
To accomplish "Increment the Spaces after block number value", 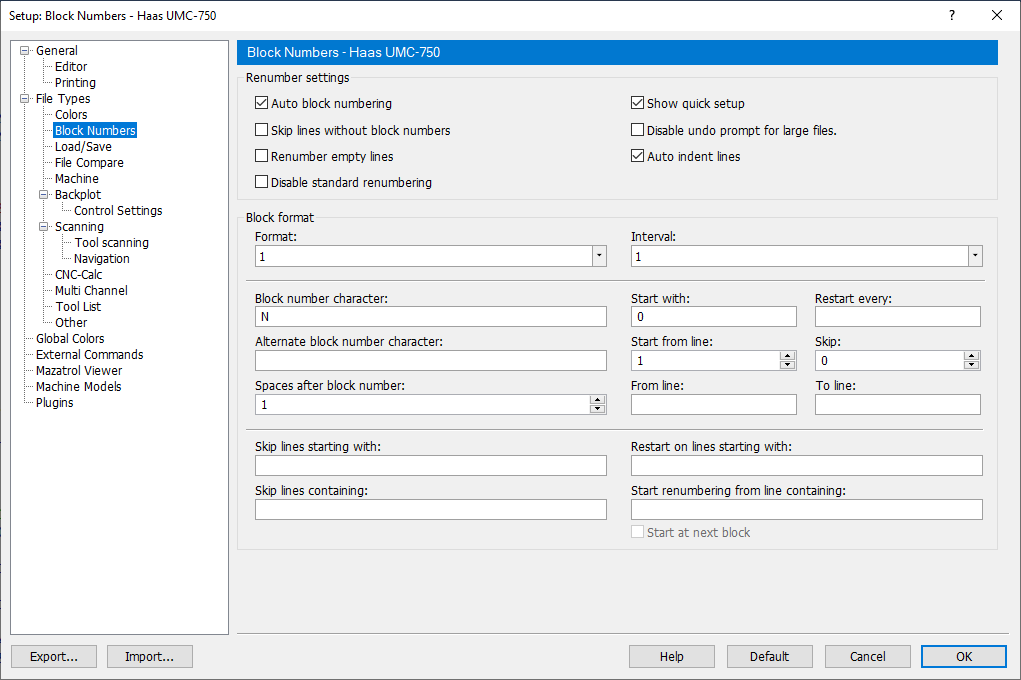I will point(598,399).
